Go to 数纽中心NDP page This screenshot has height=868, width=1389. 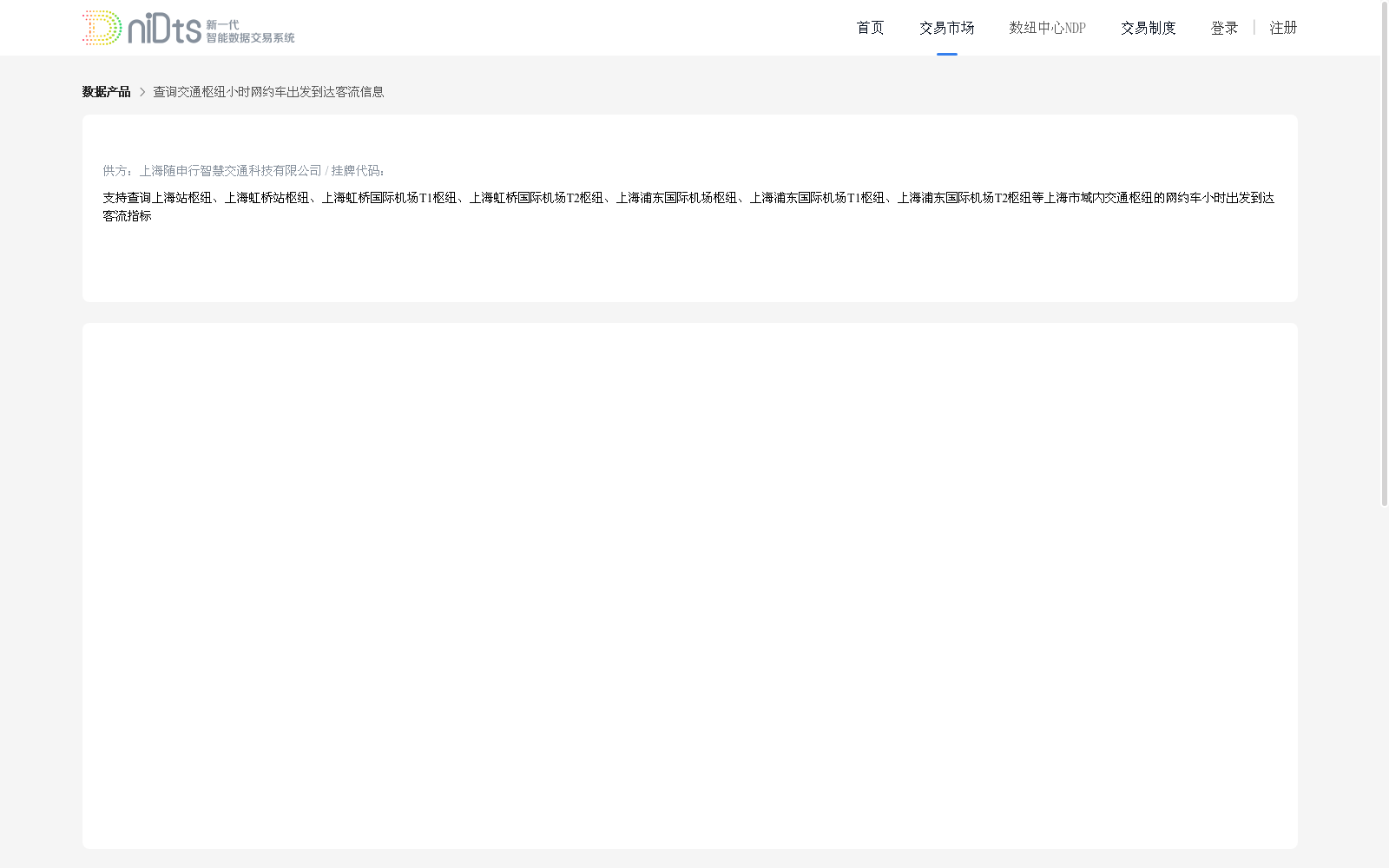[1047, 28]
